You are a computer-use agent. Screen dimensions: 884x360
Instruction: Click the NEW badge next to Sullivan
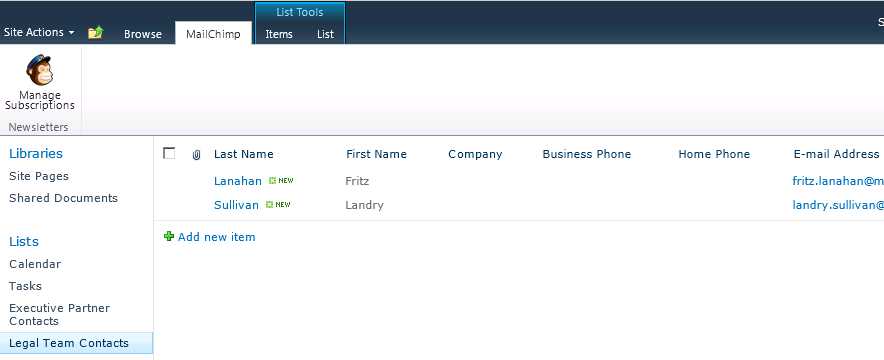pos(278,205)
